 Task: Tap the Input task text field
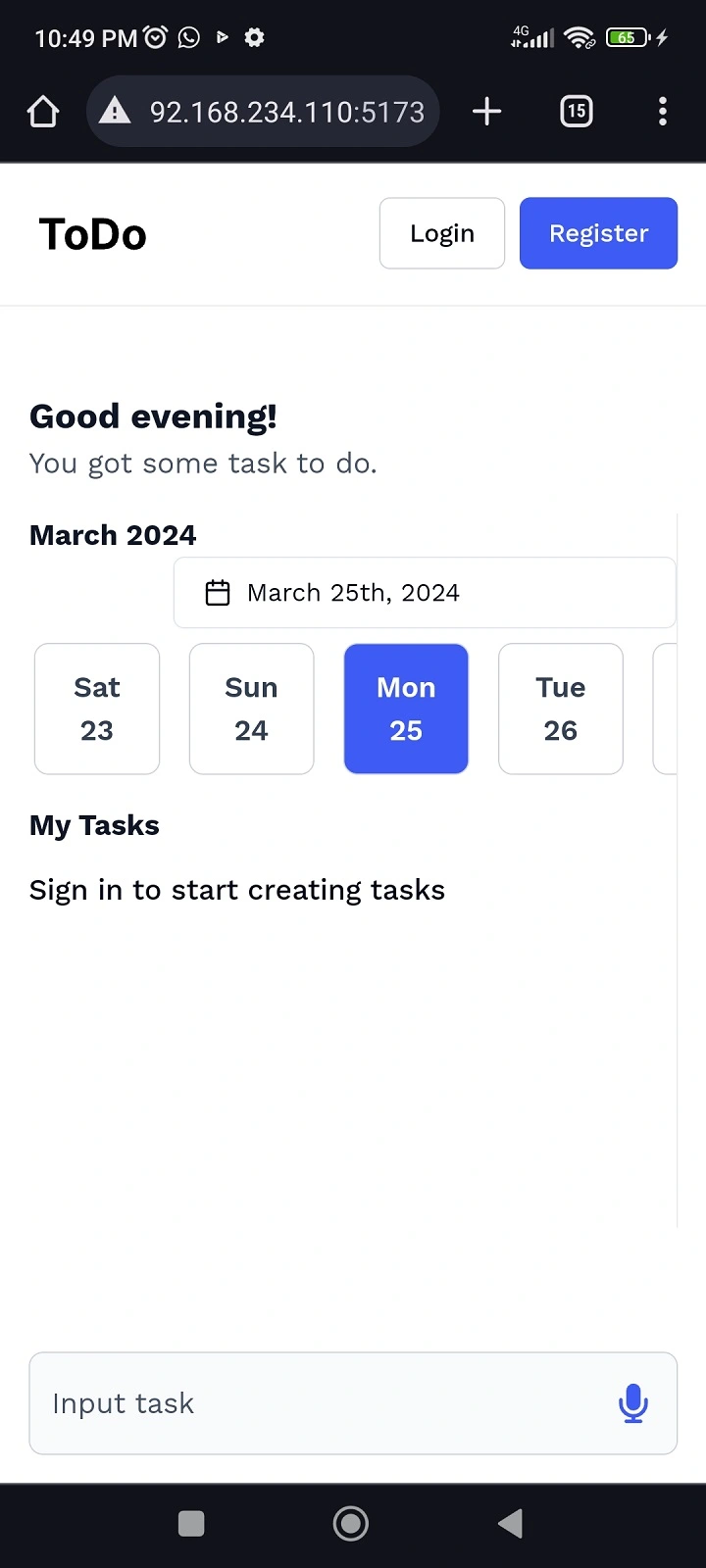coord(294,1403)
